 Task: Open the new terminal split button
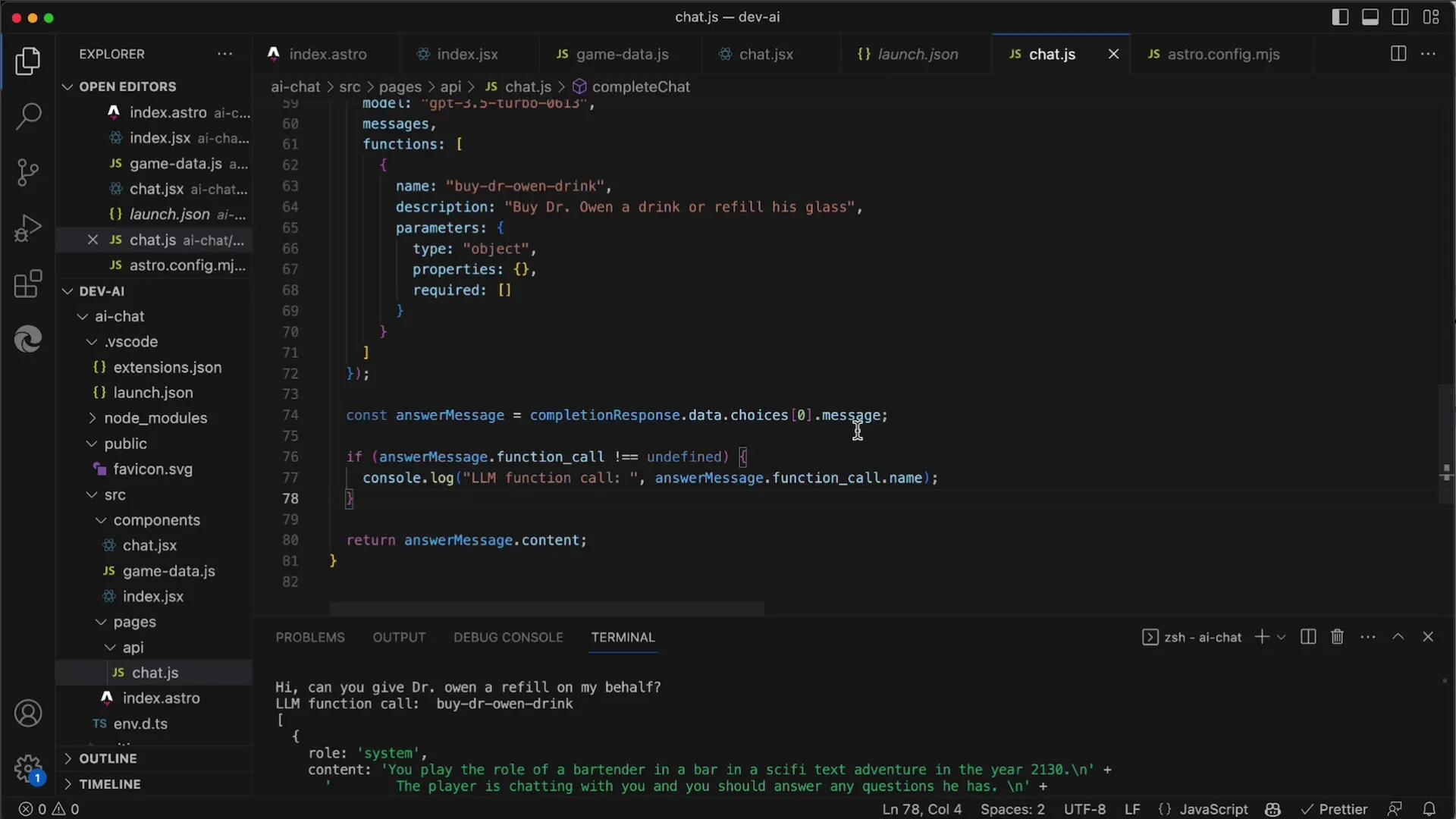click(x=1308, y=637)
